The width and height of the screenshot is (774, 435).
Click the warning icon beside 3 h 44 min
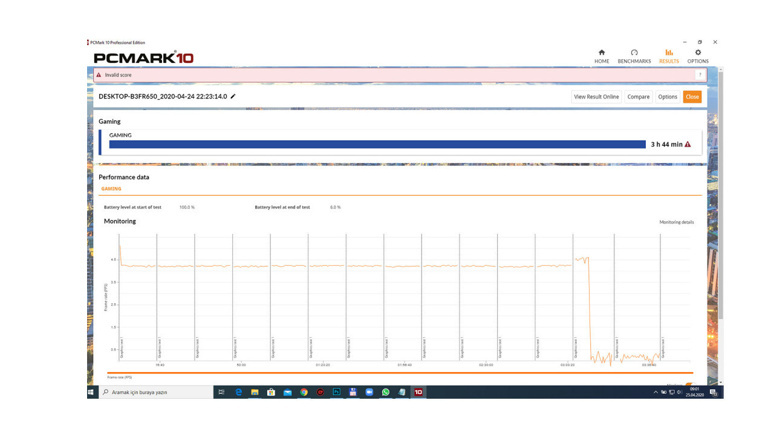point(688,144)
